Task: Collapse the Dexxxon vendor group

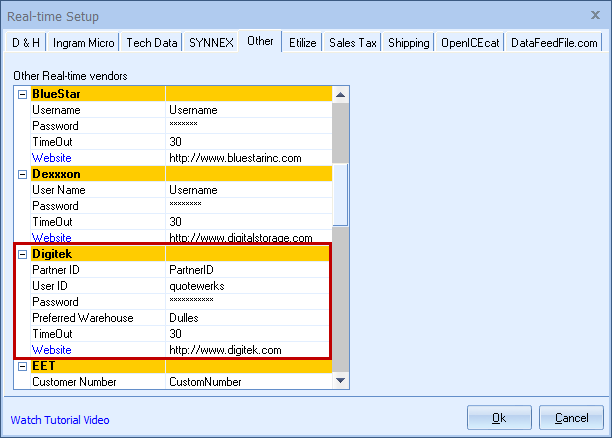Action: [23, 174]
